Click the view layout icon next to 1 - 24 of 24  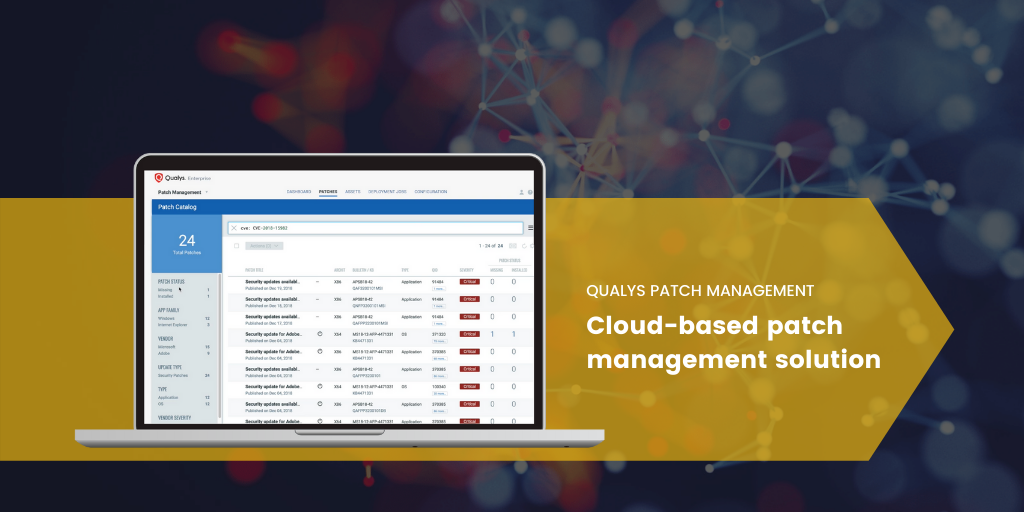pyautogui.click(x=513, y=246)
